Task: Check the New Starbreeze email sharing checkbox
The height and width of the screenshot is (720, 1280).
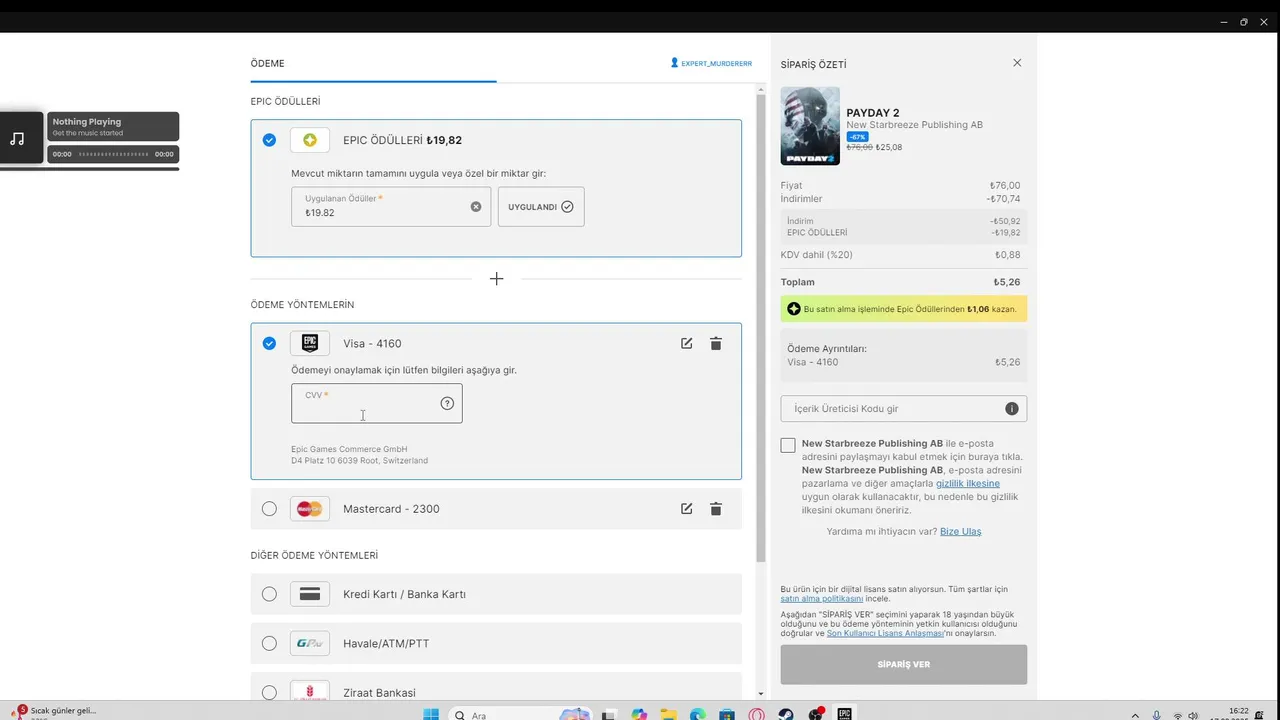Action: coord(788,445)
